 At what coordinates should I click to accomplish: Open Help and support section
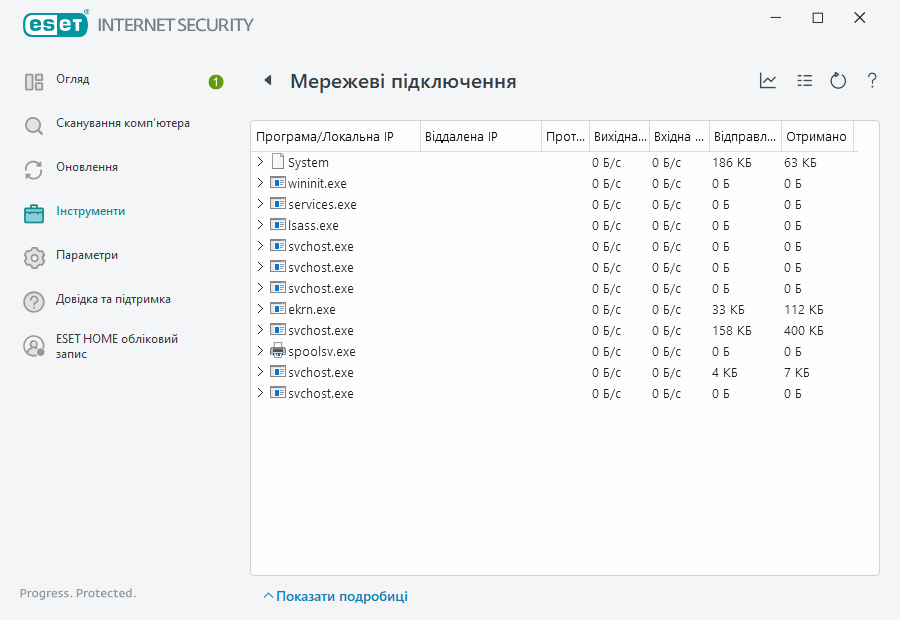click(x=119, y=299)
